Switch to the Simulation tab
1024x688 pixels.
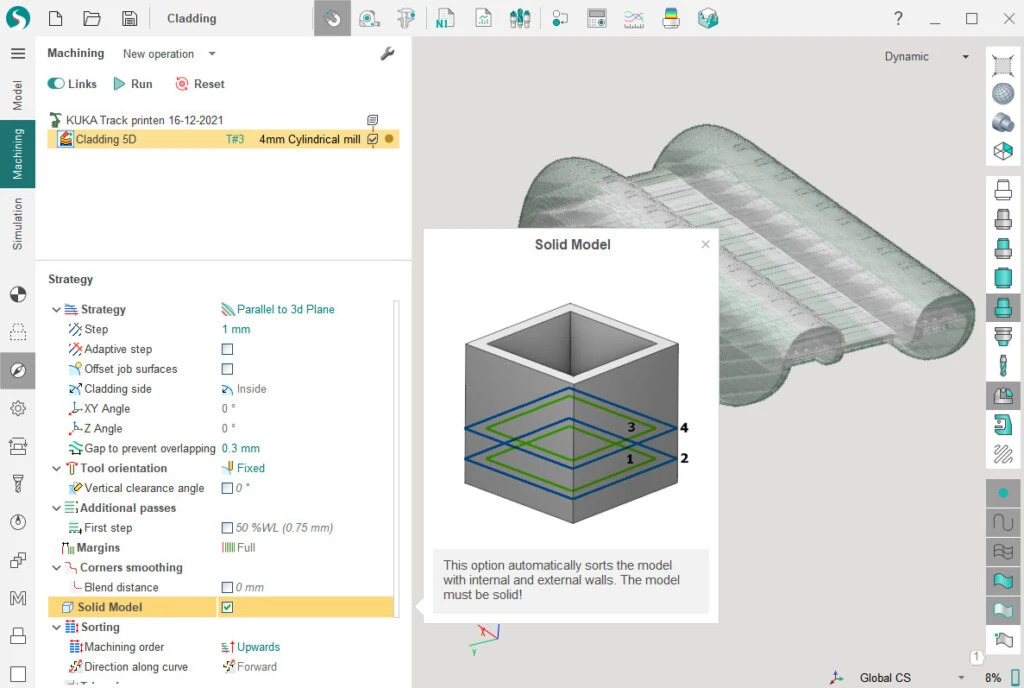click(x=18, y=223)
